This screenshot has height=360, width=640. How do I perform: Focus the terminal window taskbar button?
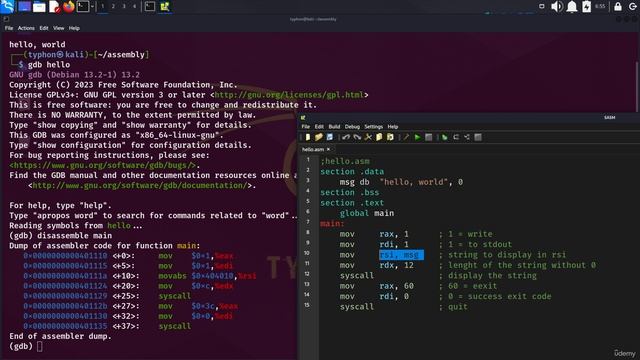(150, 7)
